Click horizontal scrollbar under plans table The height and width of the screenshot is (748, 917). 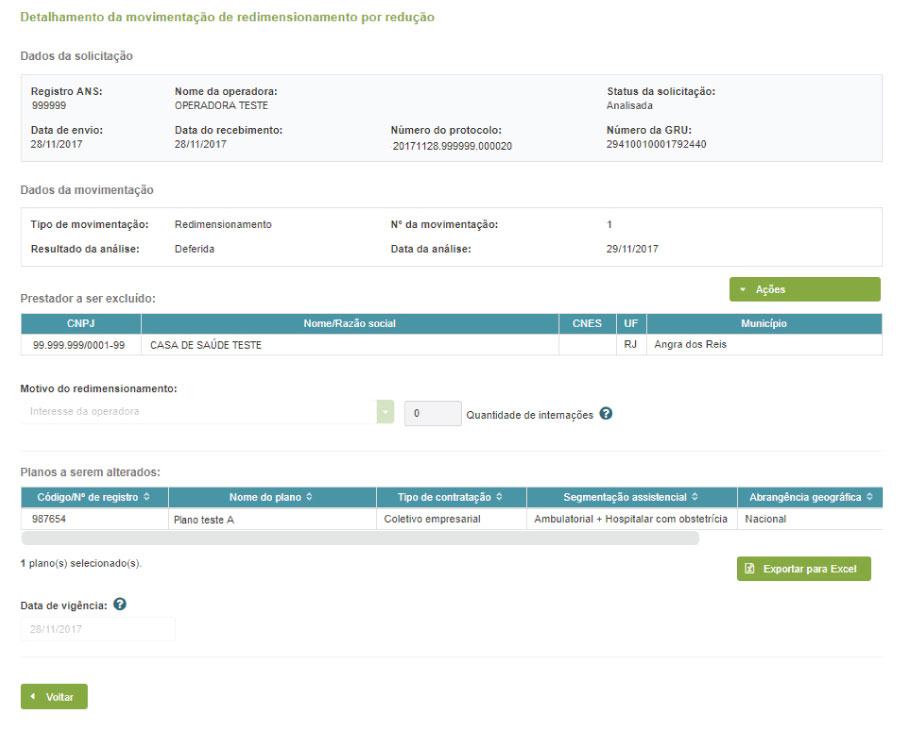coord(360,538)
